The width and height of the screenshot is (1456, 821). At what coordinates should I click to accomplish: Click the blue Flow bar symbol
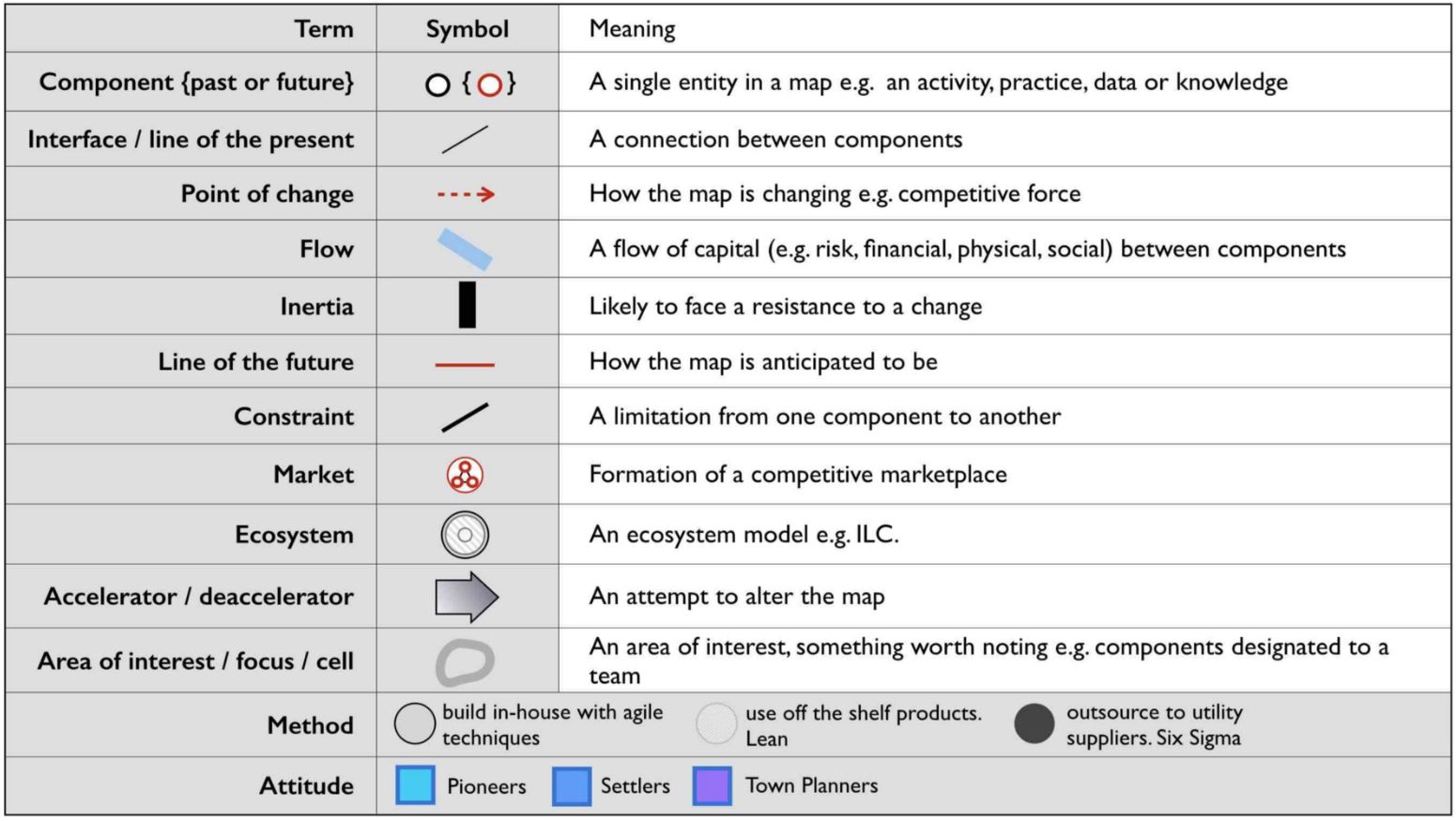pos(465,250)
